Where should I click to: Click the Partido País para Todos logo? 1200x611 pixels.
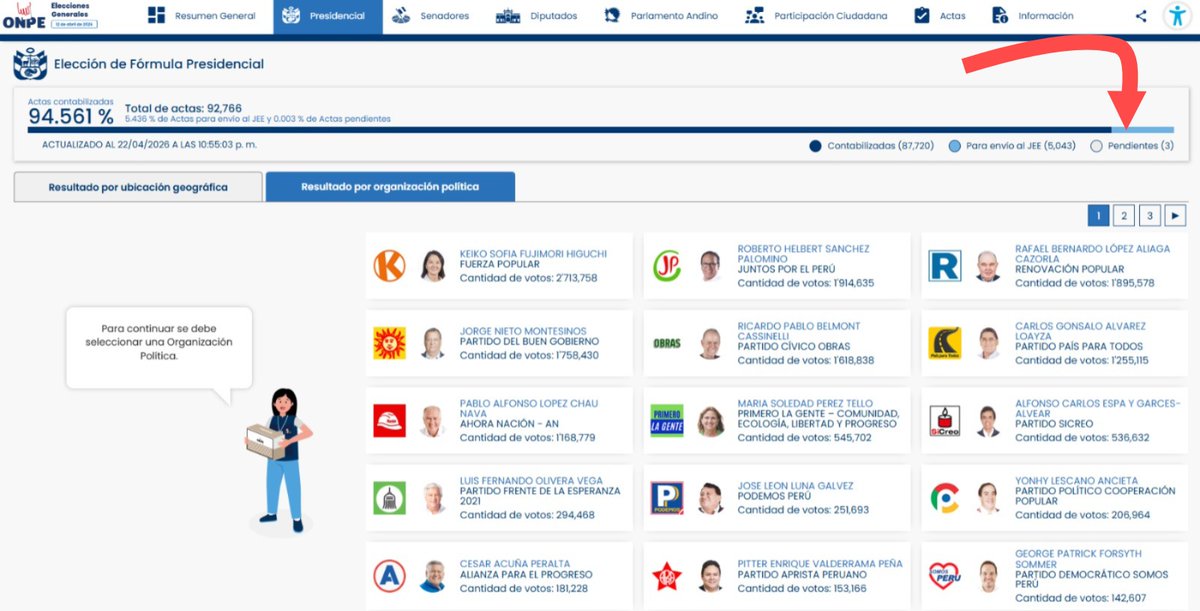945,343
